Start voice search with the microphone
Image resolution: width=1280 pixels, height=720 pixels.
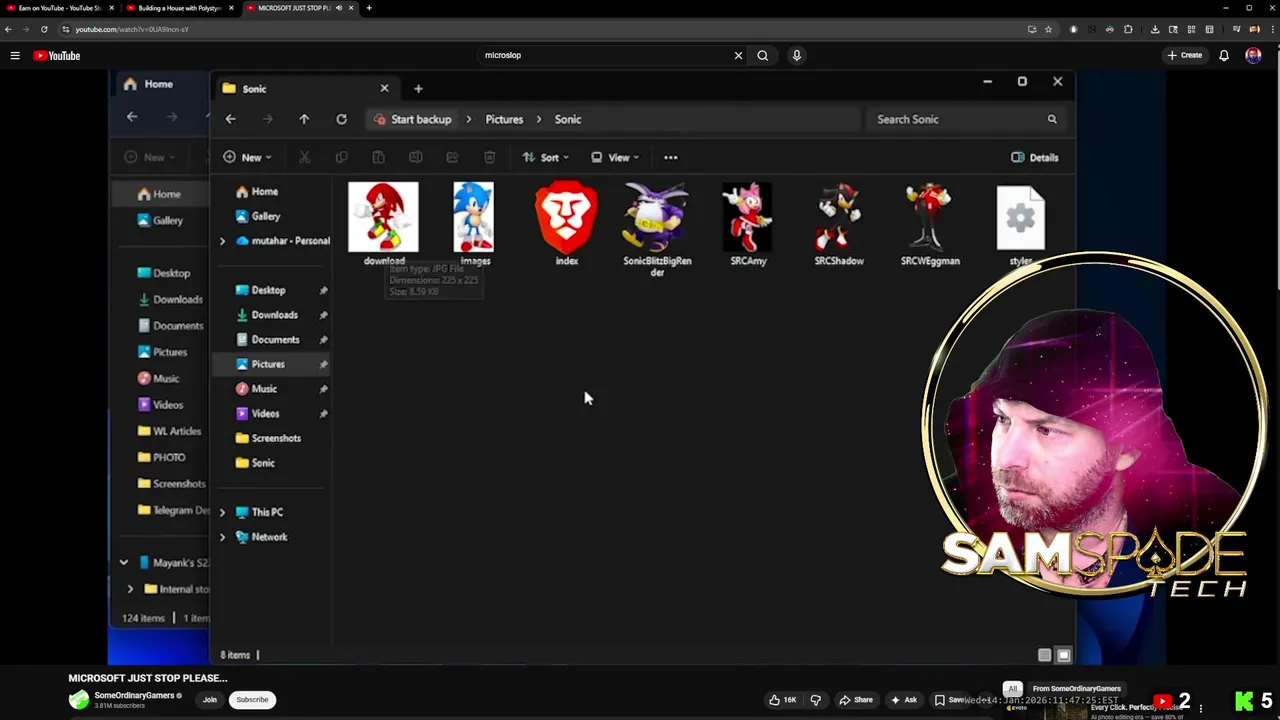pyautogui.click(x=797, y=56)
